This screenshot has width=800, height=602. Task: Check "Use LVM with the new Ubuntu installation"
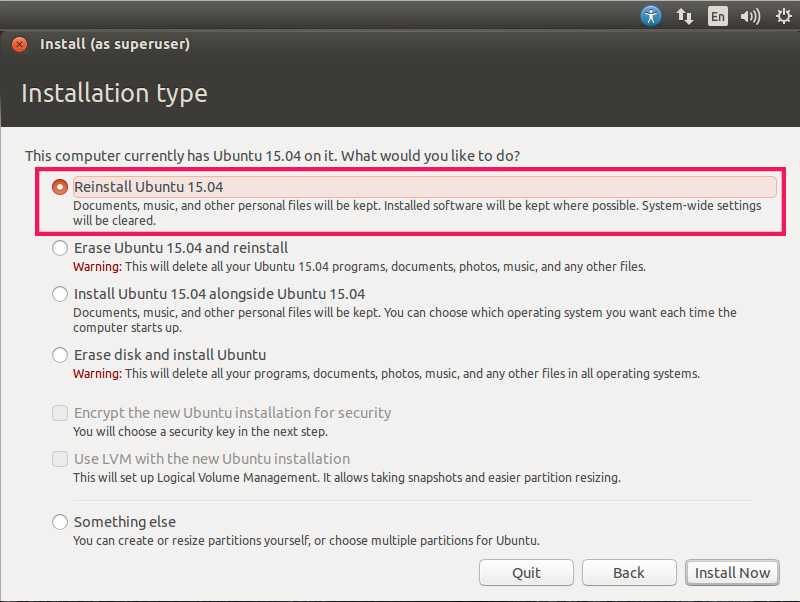pos(59,459)
